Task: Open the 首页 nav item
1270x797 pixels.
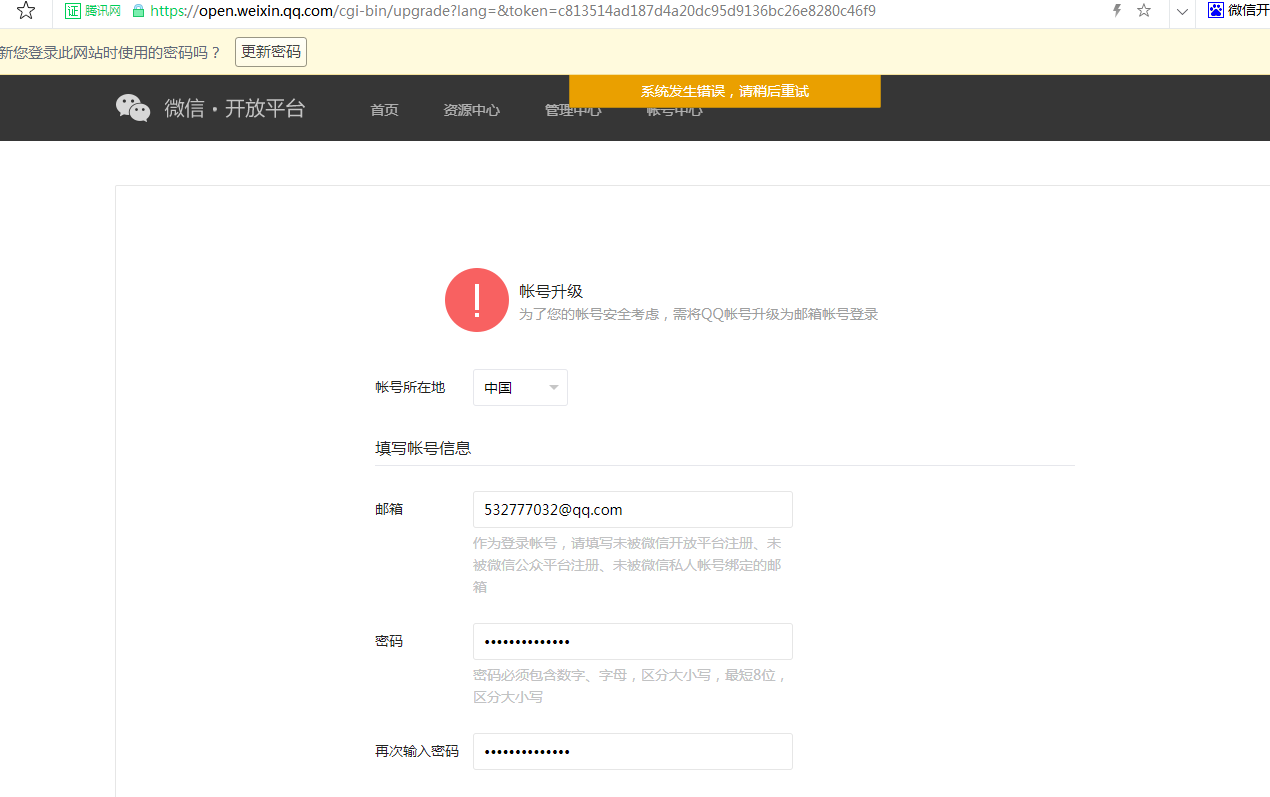Action: tap(384, 110)
